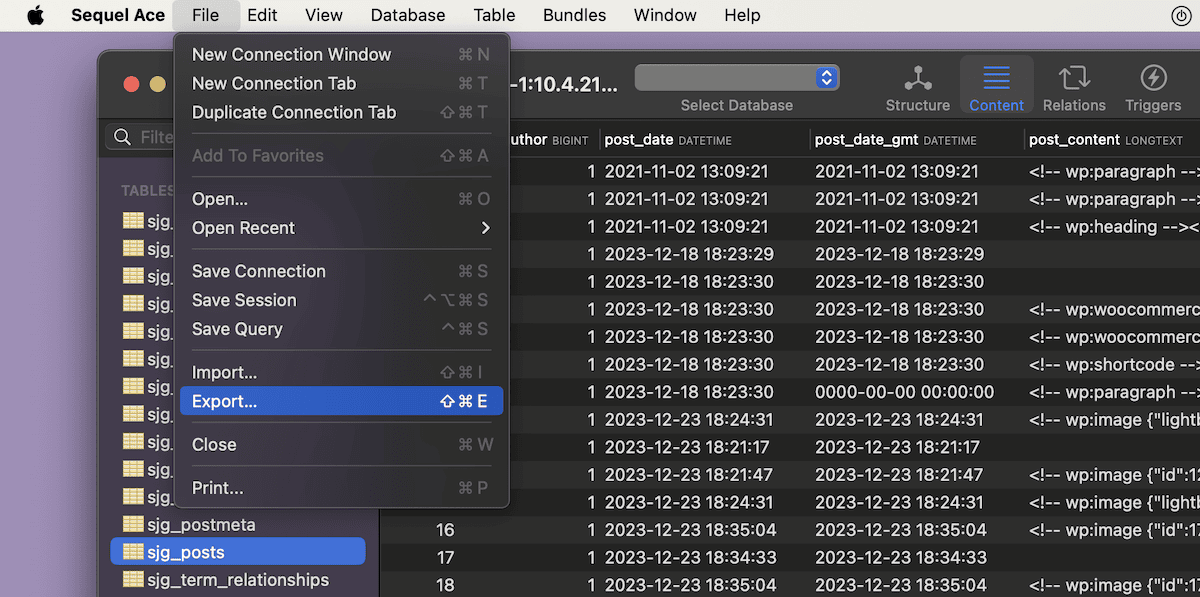Choose Save Query
The width and height of the screenshot is (1200, 597).
pos(341,329)
